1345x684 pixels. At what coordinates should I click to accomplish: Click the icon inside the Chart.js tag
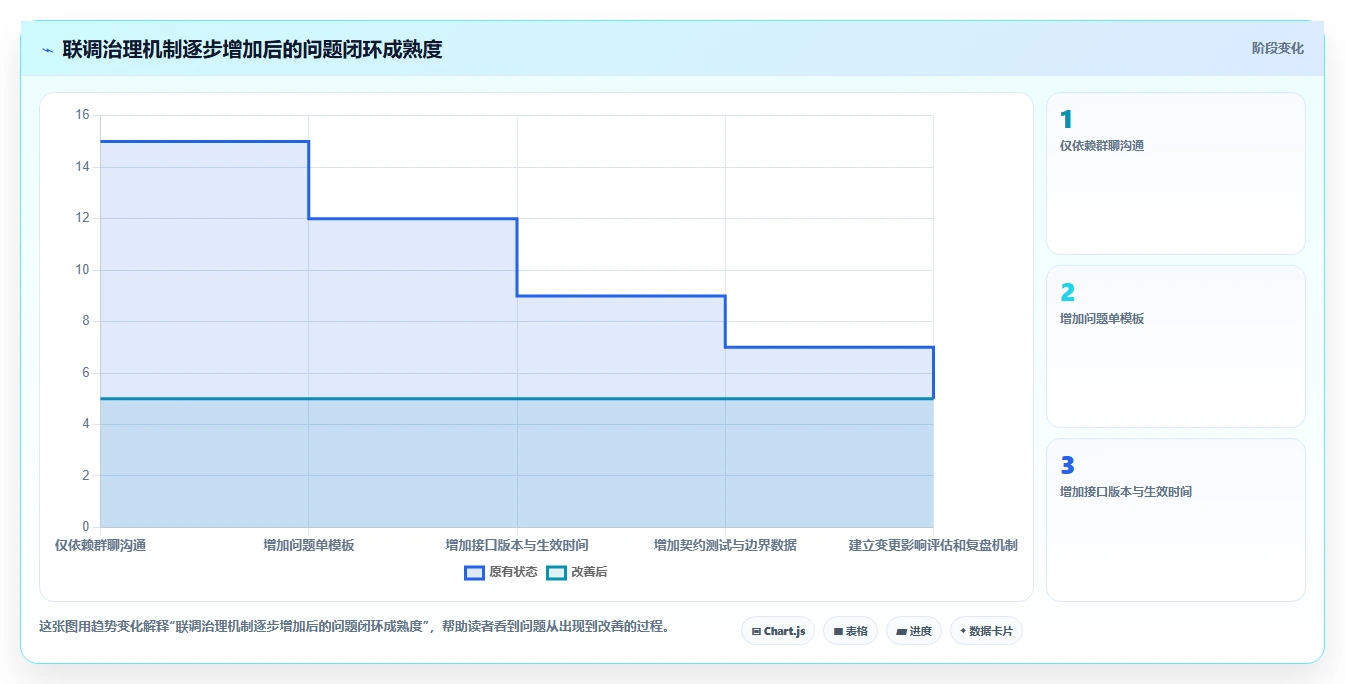pos(756,632)
